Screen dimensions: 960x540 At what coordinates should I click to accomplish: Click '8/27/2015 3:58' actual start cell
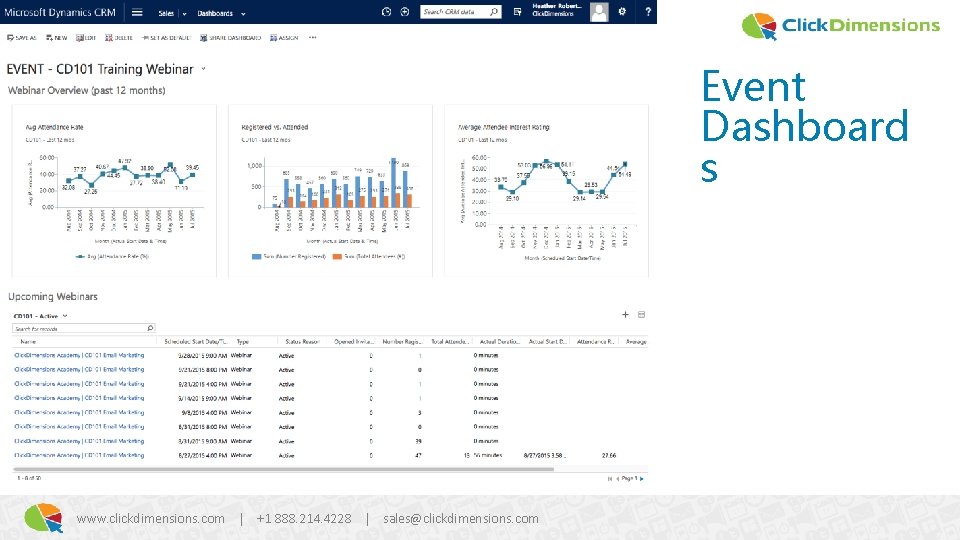click(x=545, y=456)
